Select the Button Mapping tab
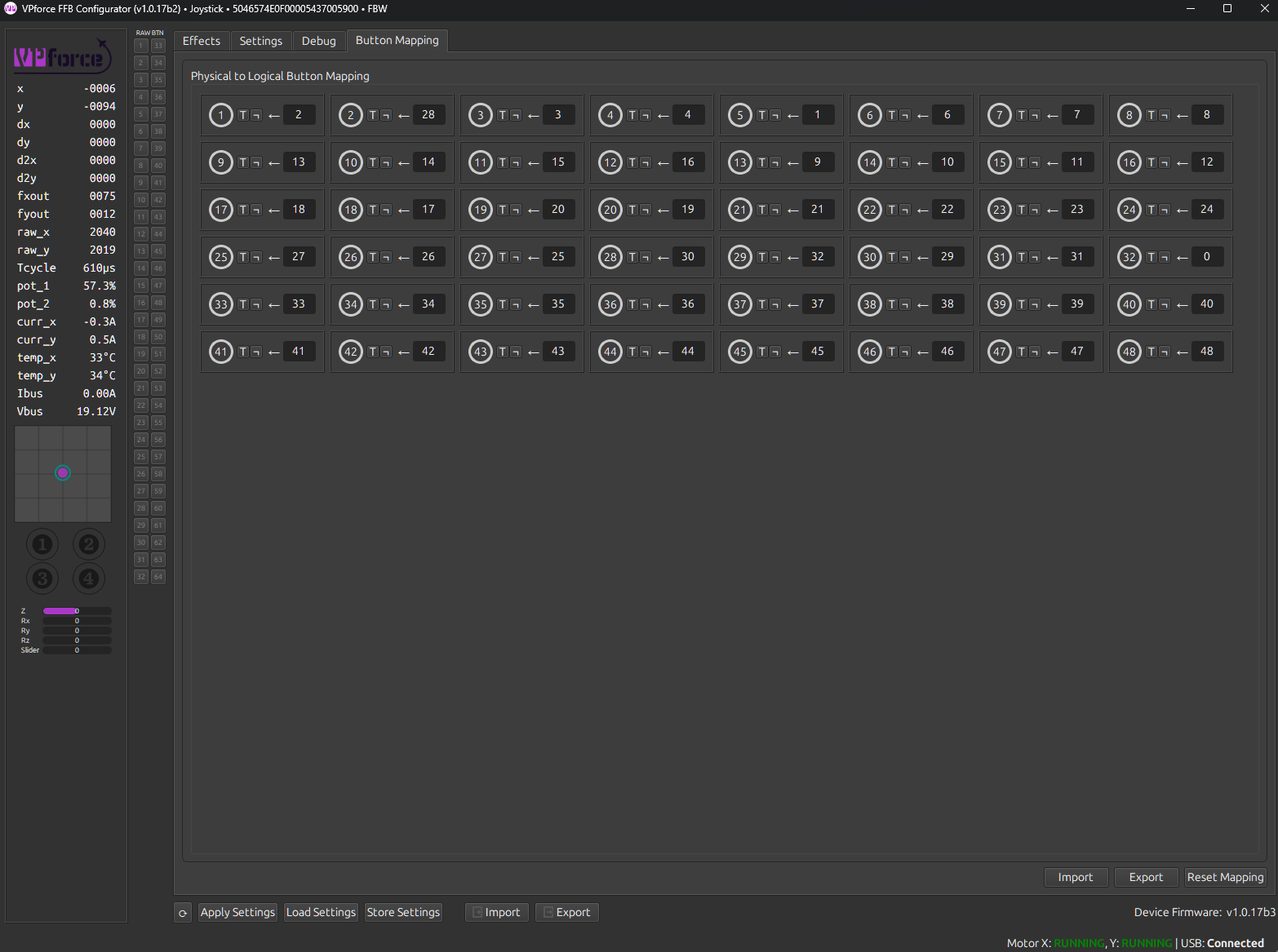Image resolution: width=1278 pixels, height=952 pixels. point(397,40)
